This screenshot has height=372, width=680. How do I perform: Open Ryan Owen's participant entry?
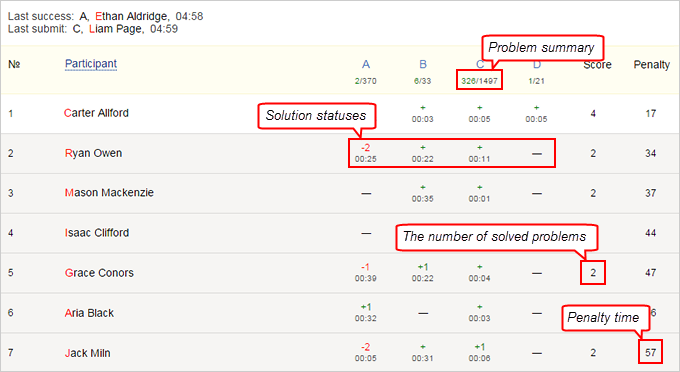pyautogui.click(x=93, y=153)
